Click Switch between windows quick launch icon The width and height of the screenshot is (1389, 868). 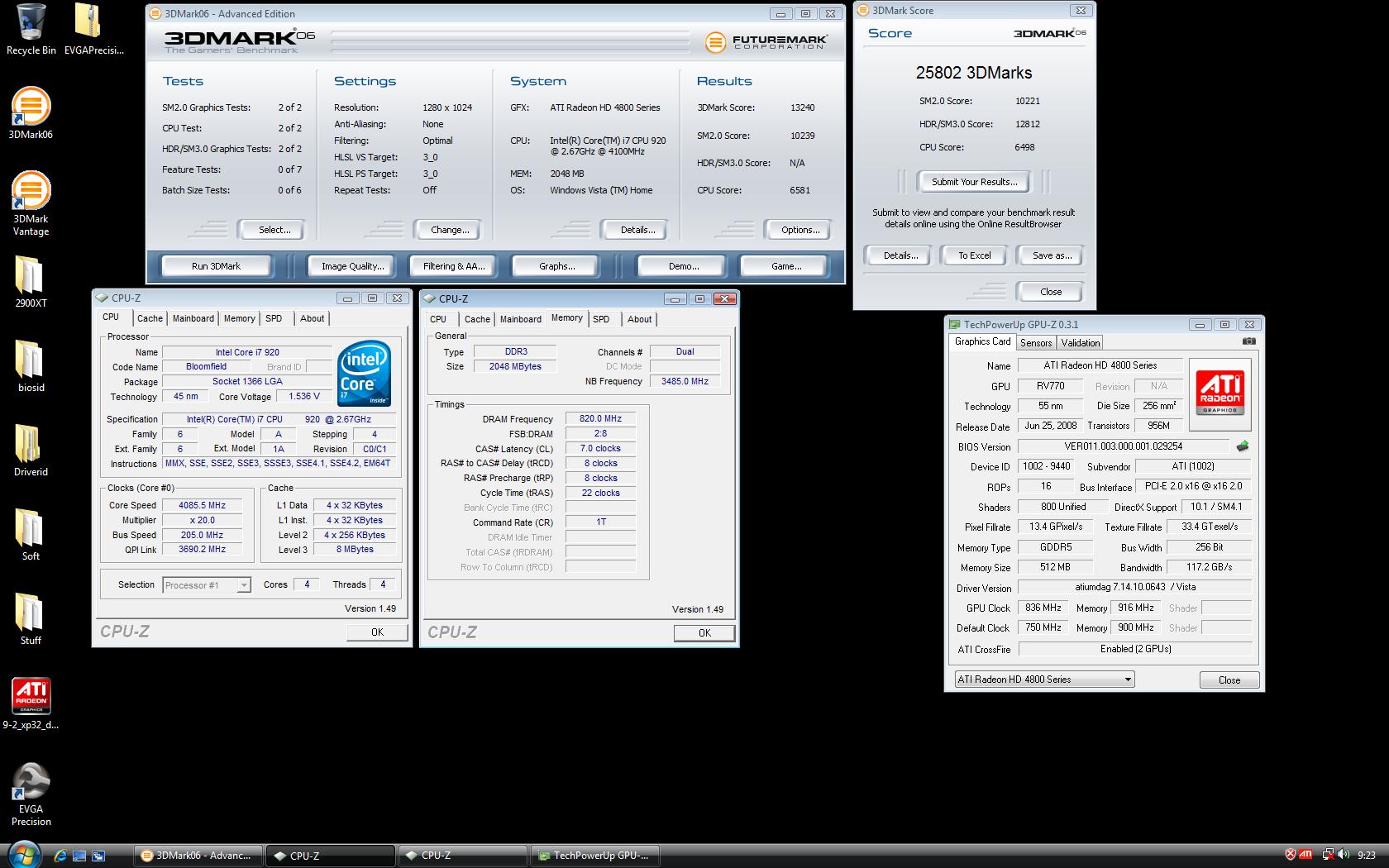[x=98, y=856]
